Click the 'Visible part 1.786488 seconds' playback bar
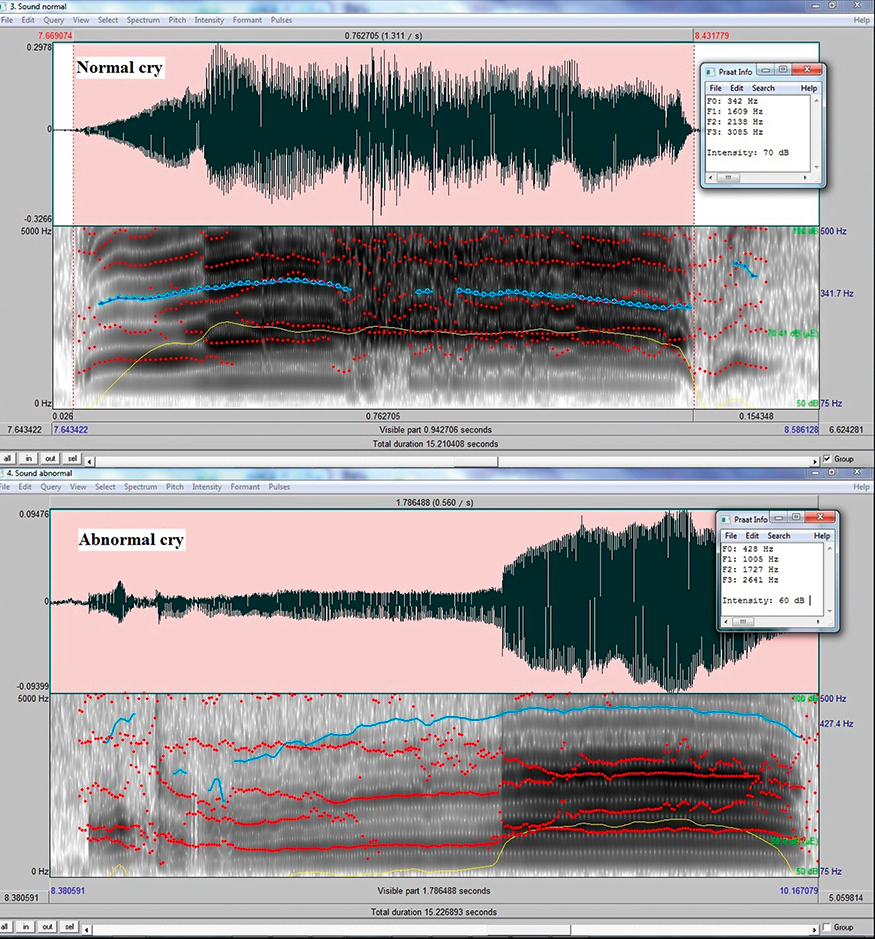Screen dimensions: 875x939 click(x=434, y=890)
